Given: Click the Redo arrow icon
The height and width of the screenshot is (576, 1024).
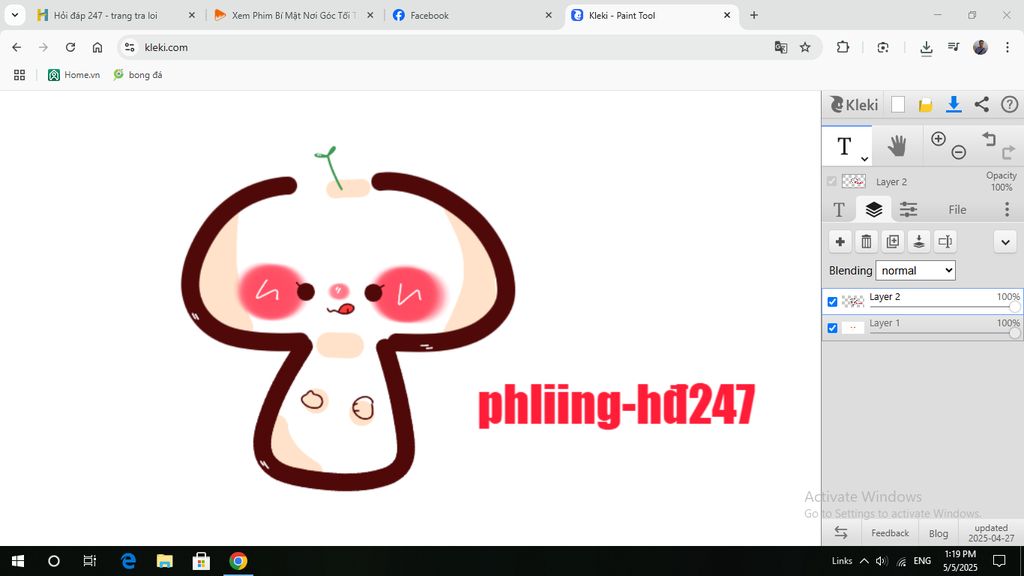Looking at the screenshot, I should (x=1008, y=152).
